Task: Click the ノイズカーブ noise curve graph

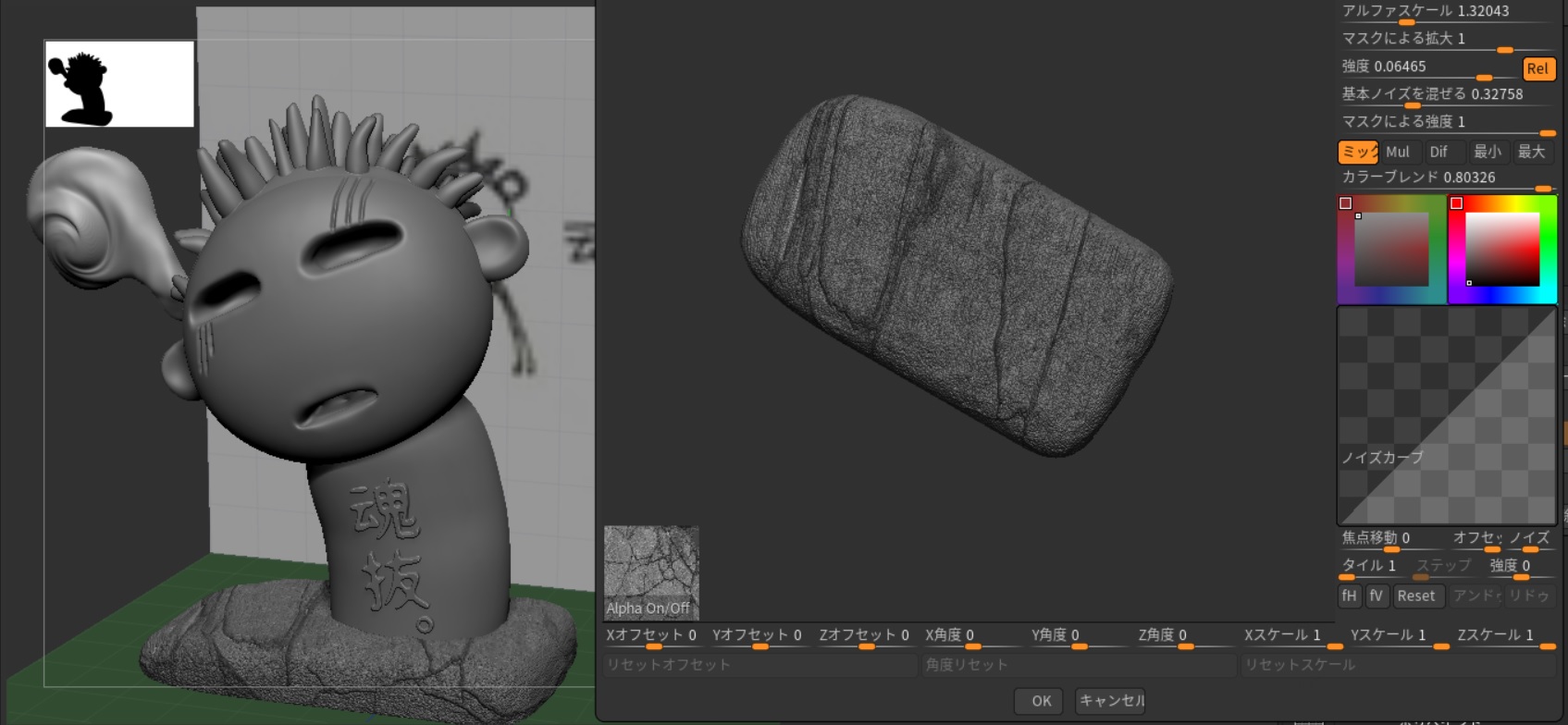Action: click(1447, 416)
